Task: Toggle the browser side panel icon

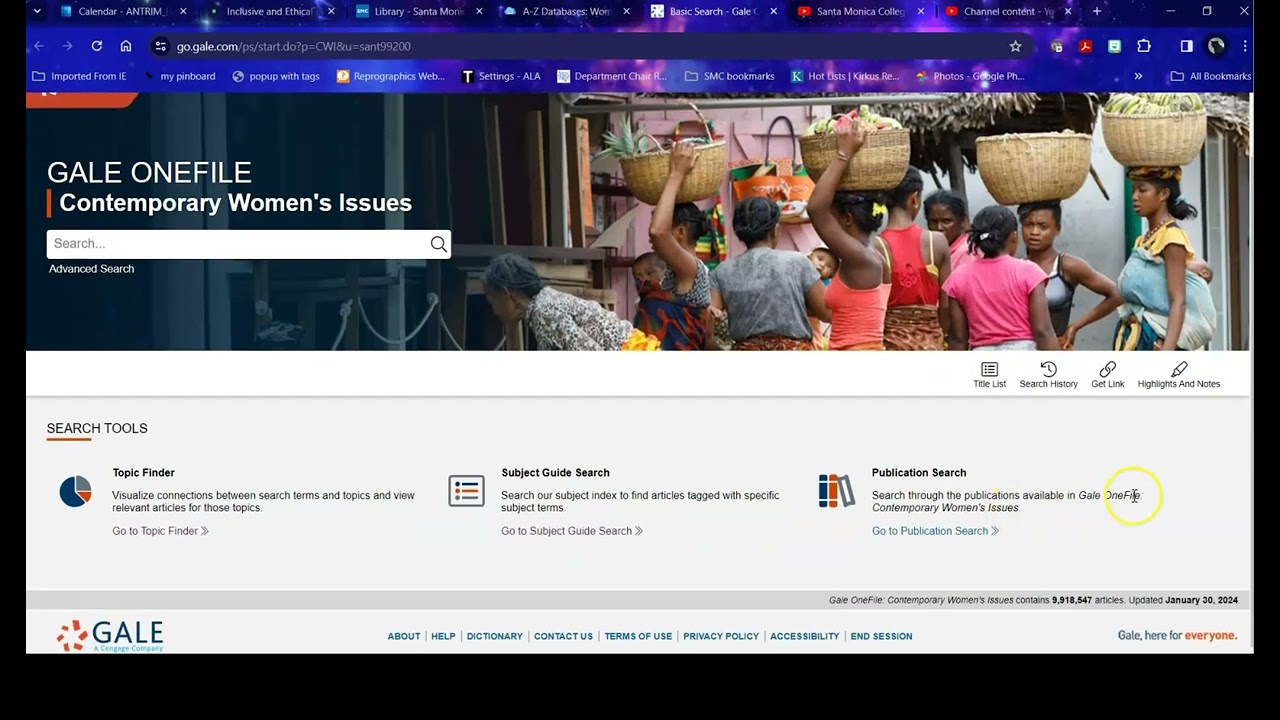Action: [x=1186, y=46]
